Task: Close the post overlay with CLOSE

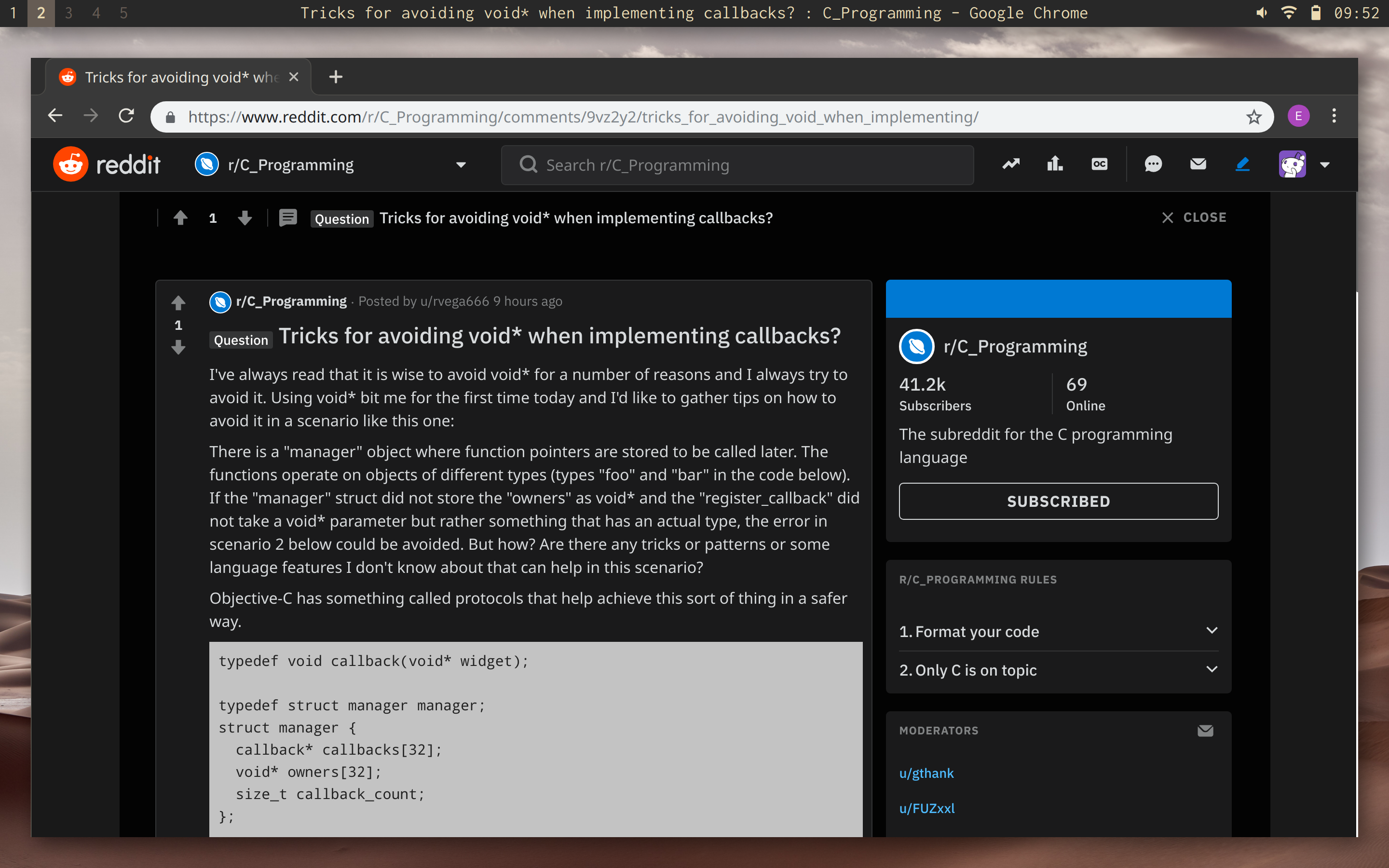Action: pyautogui.click(x=1194, y=217)
